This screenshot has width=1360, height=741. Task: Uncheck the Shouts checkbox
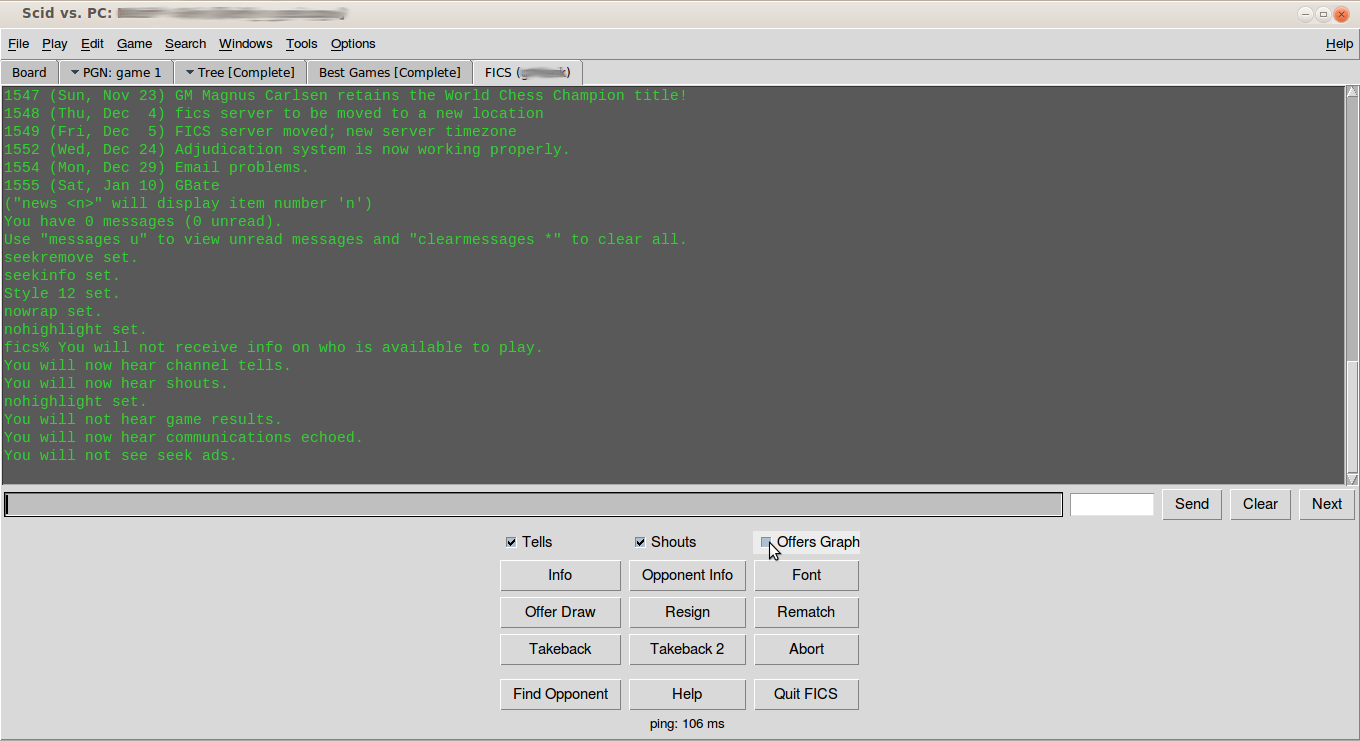(640, 542)
